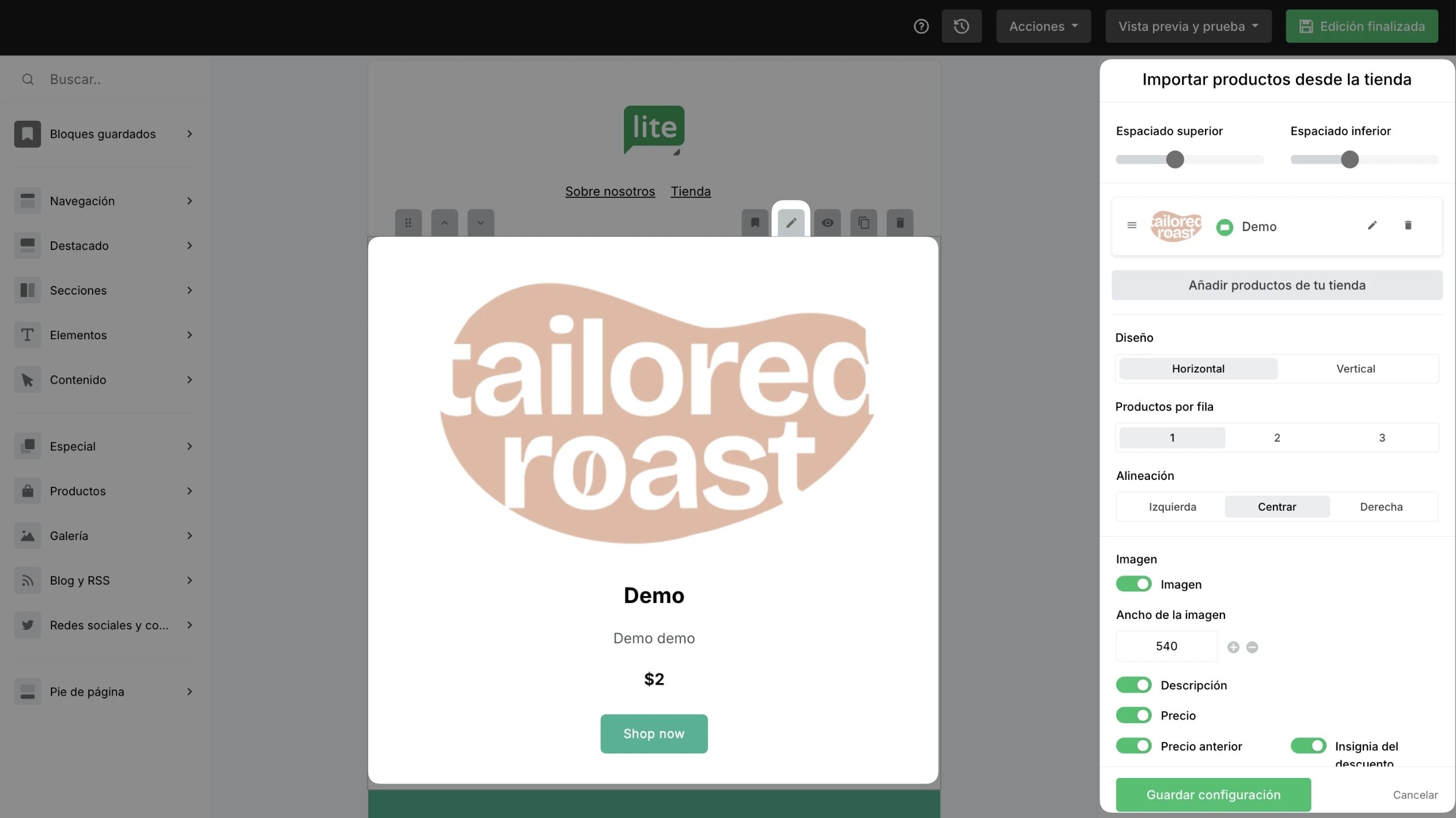Choose Izquierda alignment

coord(1172,507)
